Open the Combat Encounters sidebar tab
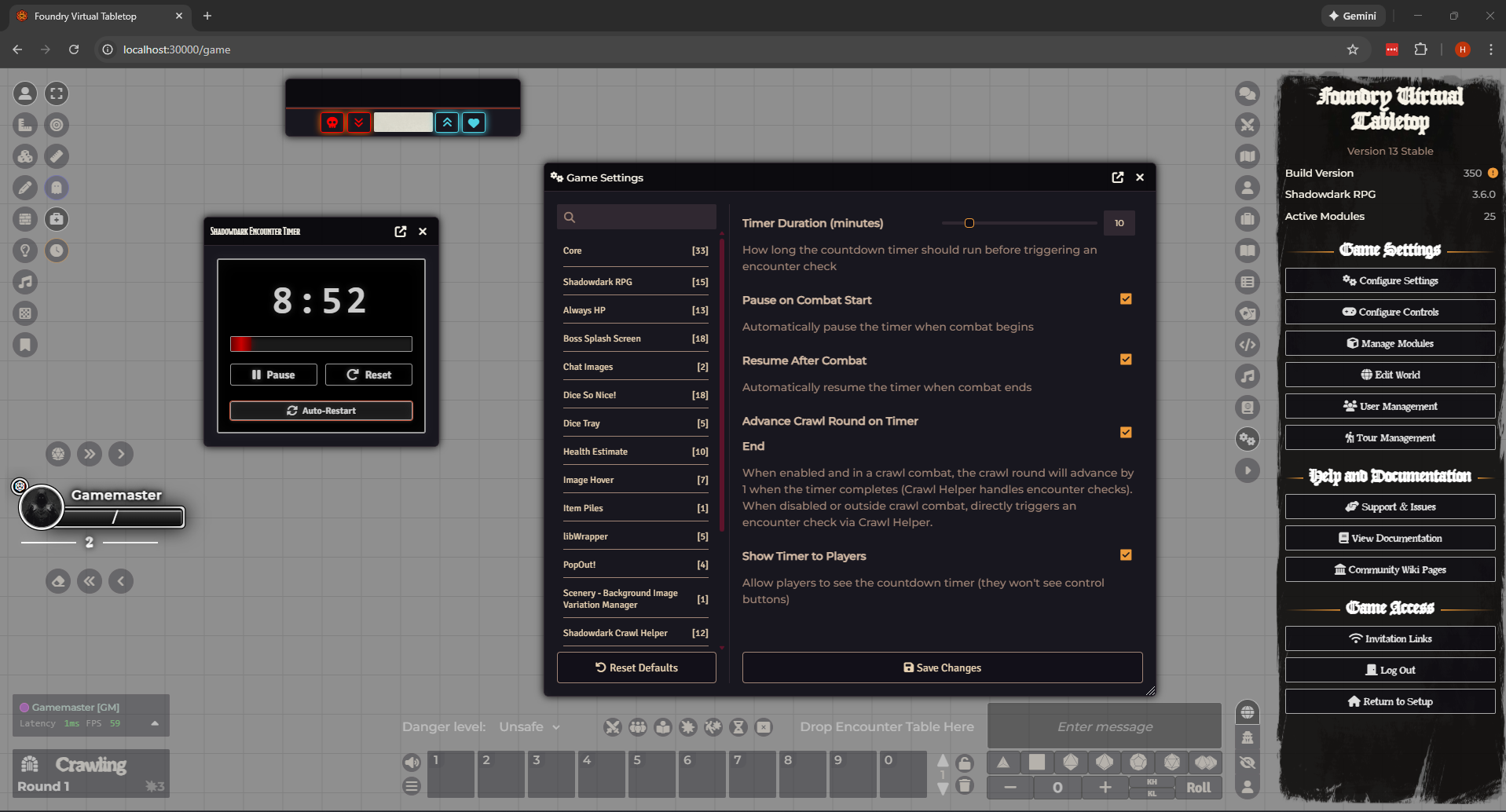The width and height of the screenshot is (1506, 812). tap(1248, 125)
